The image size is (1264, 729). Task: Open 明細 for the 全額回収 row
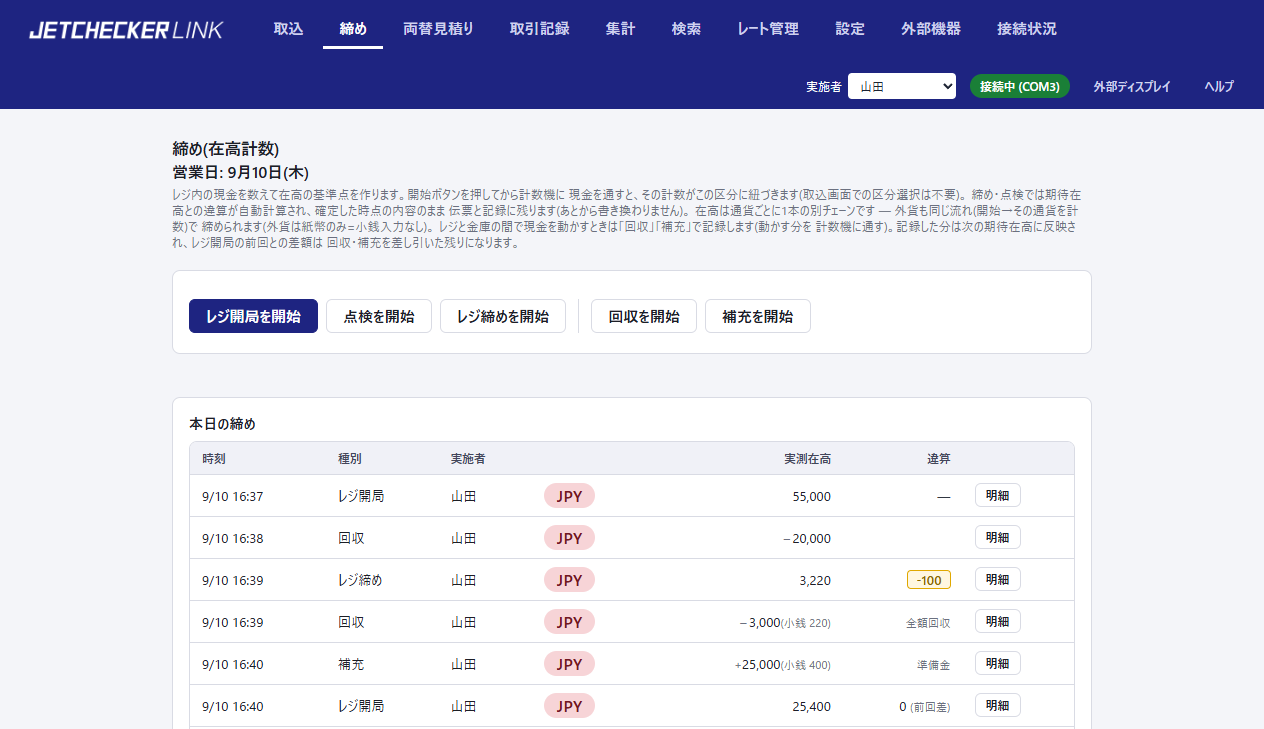tap(998, 622)
